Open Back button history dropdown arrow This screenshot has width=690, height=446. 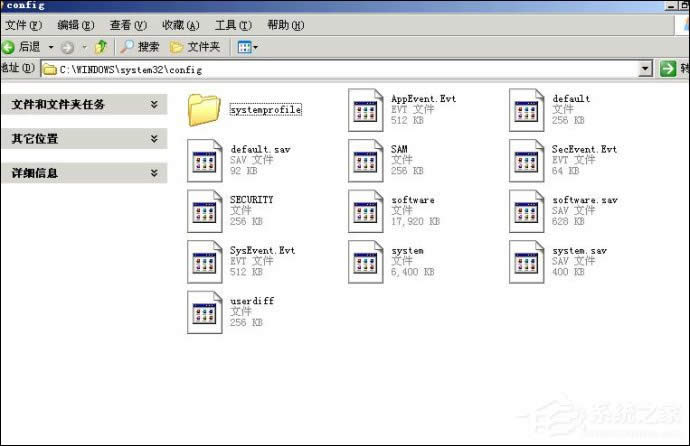(51, 47)
